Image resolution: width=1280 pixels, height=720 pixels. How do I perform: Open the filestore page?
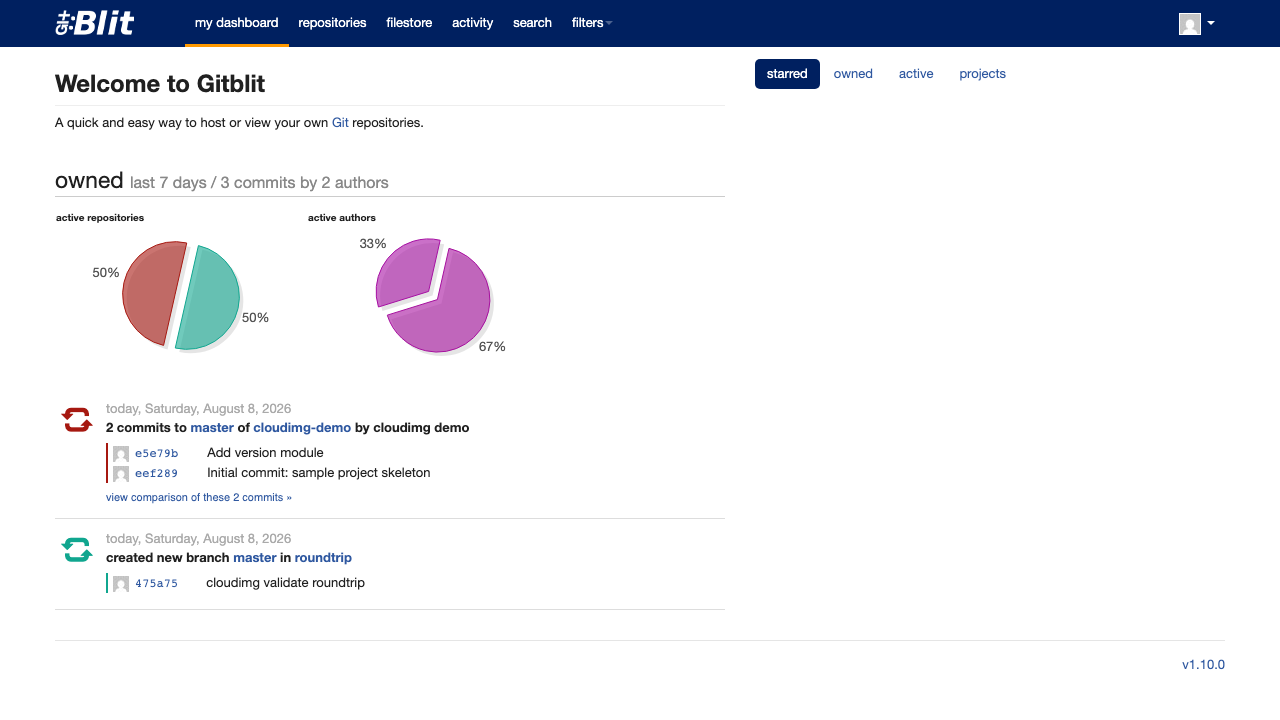409,23
